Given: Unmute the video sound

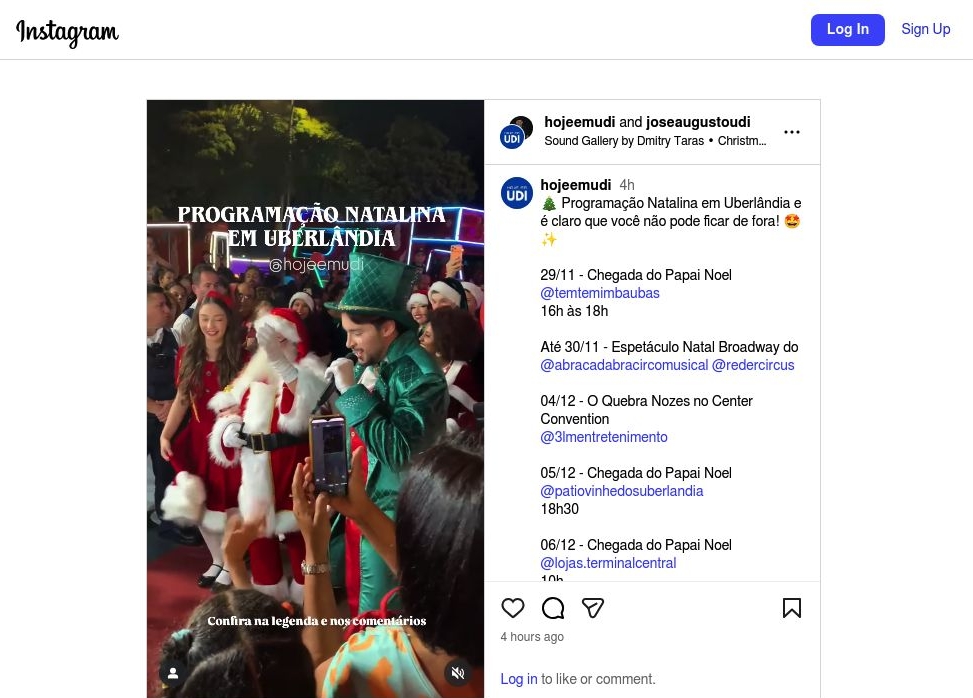Looking at the screenshot, I should tap(458, 673).
